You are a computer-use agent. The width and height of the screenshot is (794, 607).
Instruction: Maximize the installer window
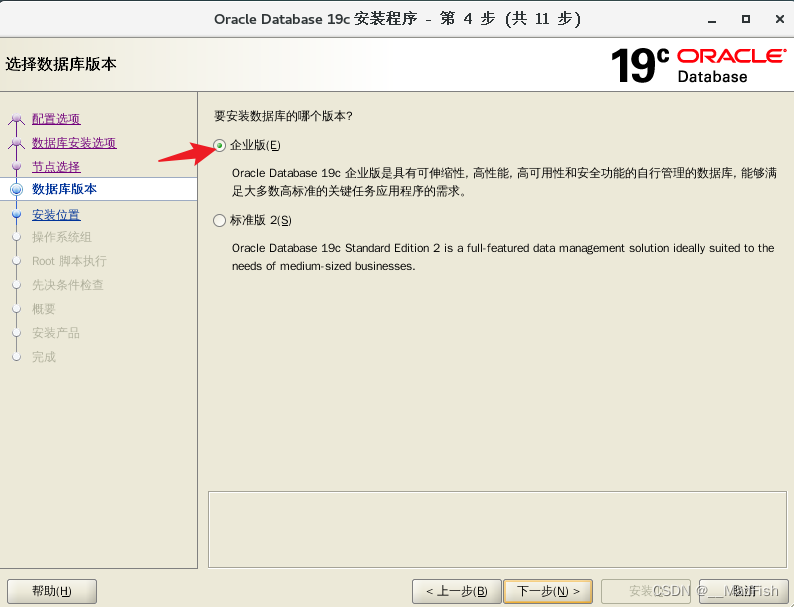[746, 19]
